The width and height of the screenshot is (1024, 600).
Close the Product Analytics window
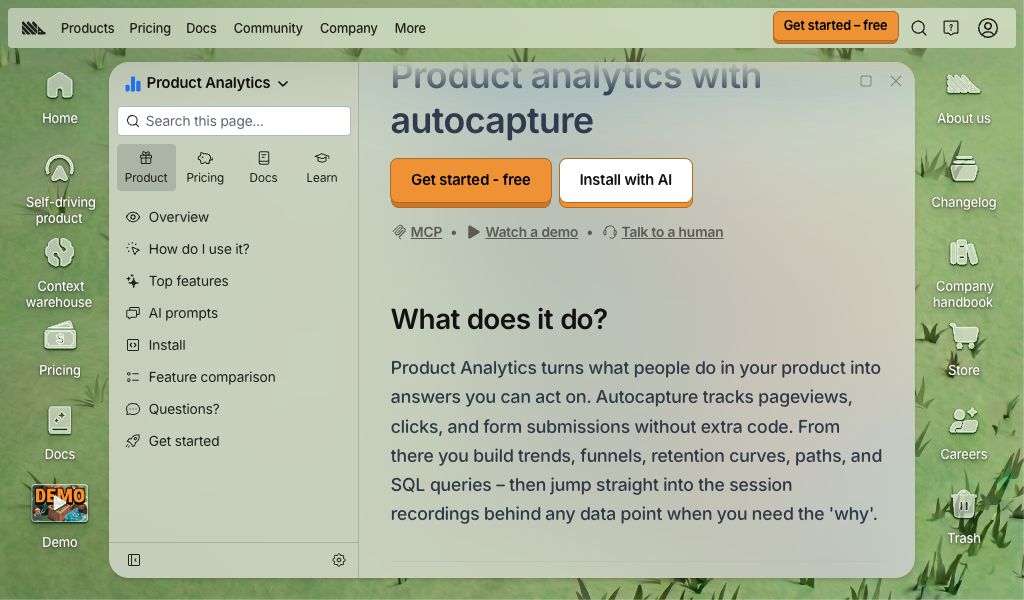(x=896, y=81)
